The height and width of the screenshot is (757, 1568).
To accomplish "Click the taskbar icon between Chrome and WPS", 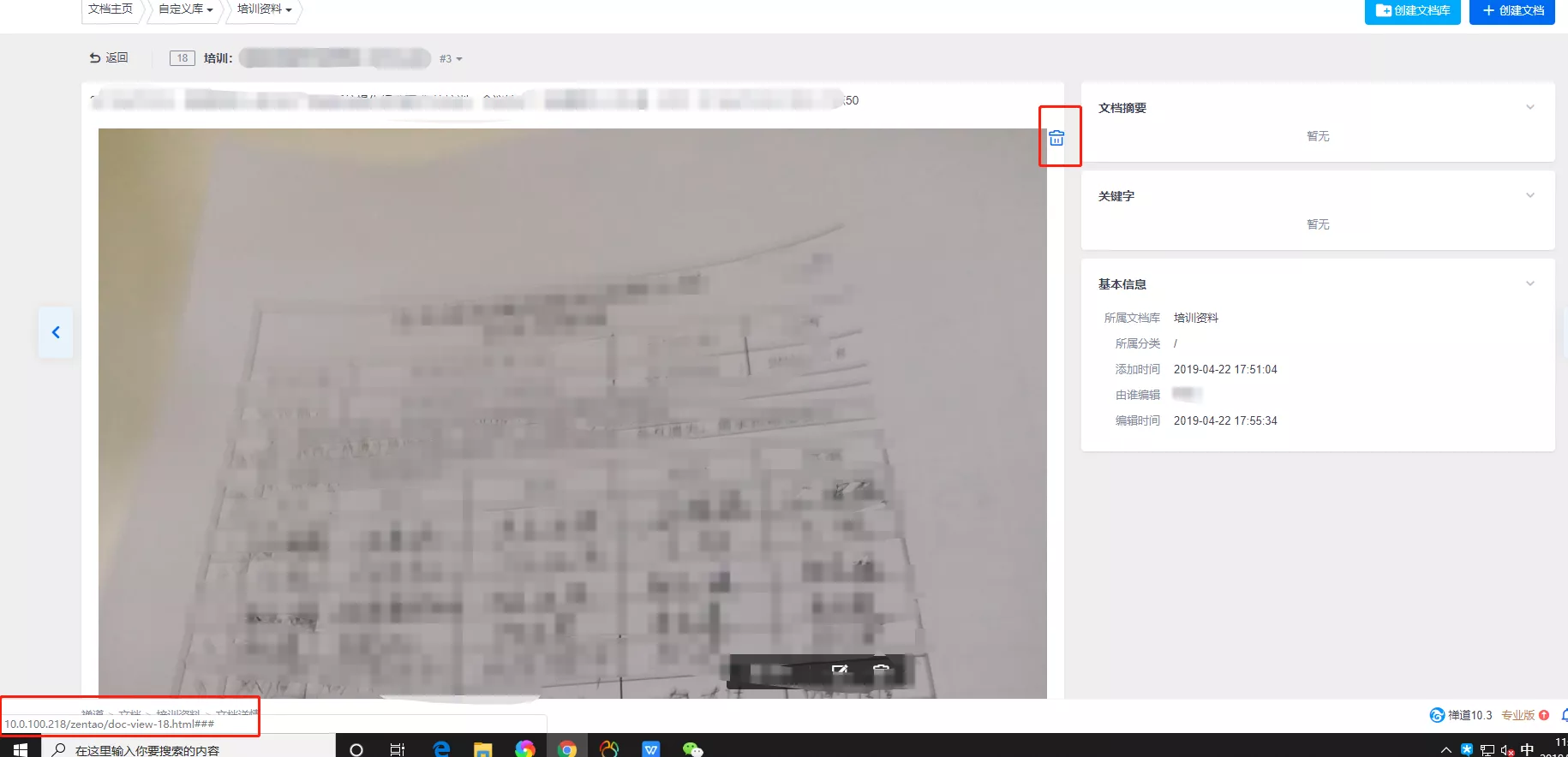I will click(x=609, y=749).
